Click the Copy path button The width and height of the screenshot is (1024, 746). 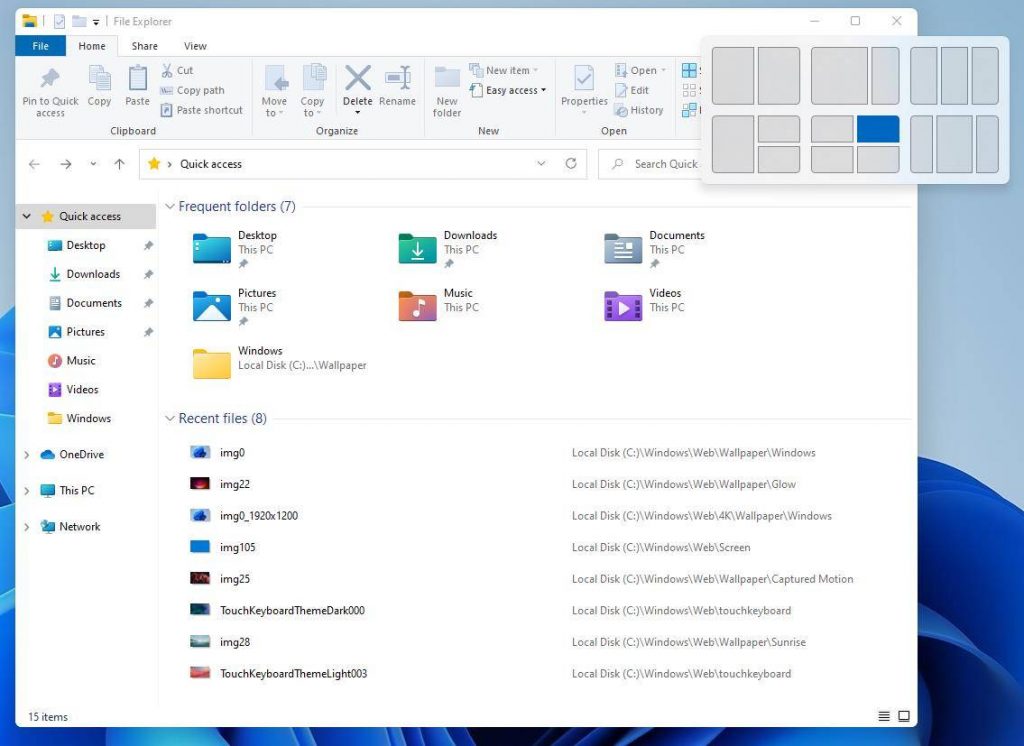pos(193,90)
